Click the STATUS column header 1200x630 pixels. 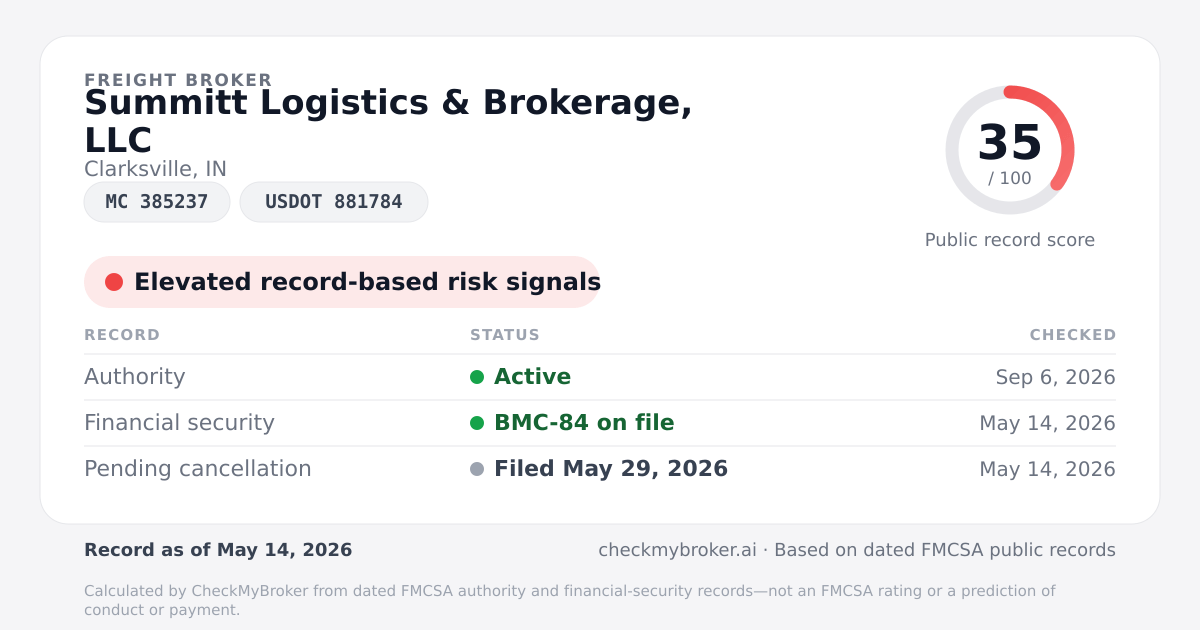(505, 335)
